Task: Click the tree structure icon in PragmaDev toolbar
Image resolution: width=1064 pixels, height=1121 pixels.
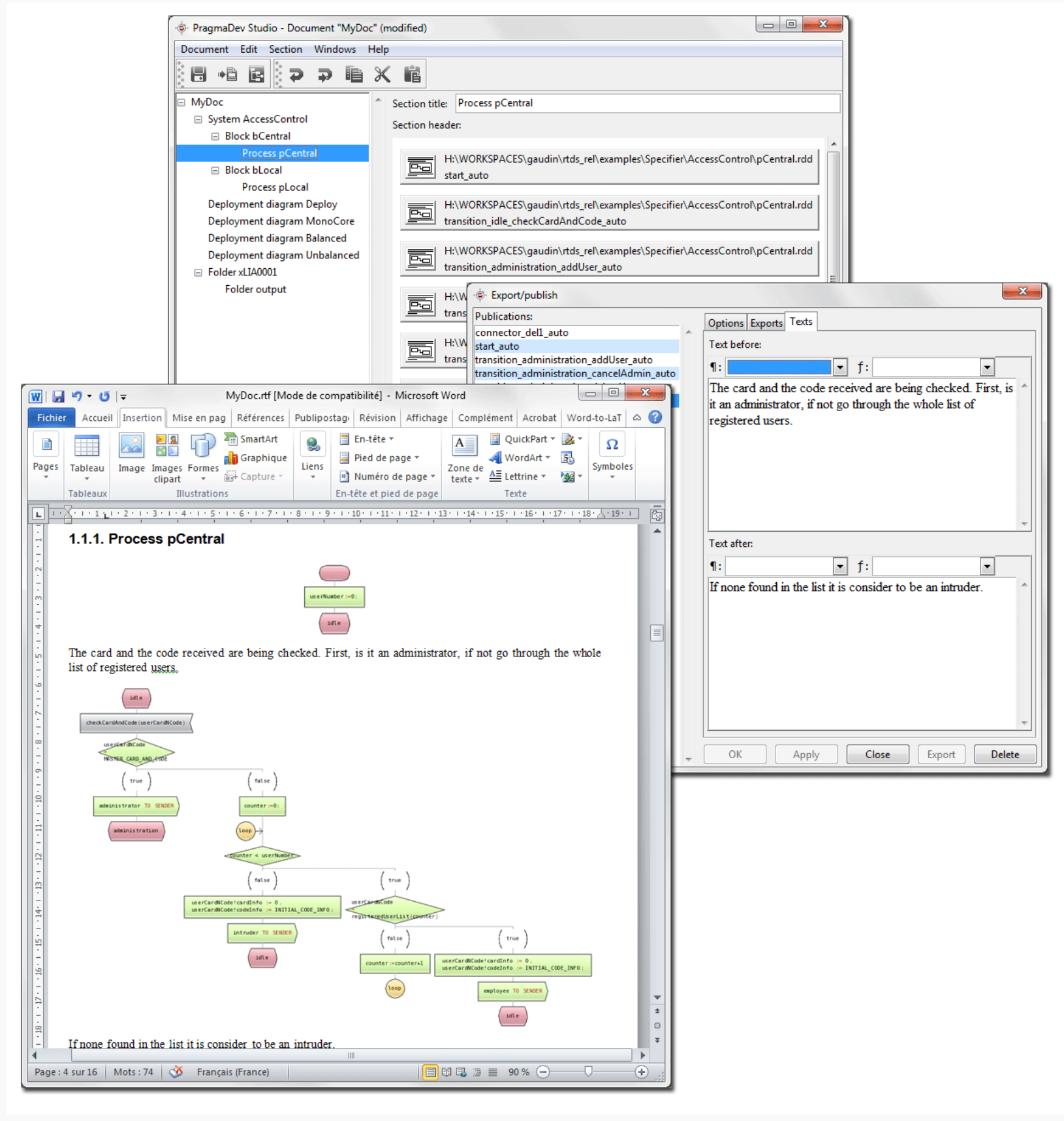Action: pos(257,74)
